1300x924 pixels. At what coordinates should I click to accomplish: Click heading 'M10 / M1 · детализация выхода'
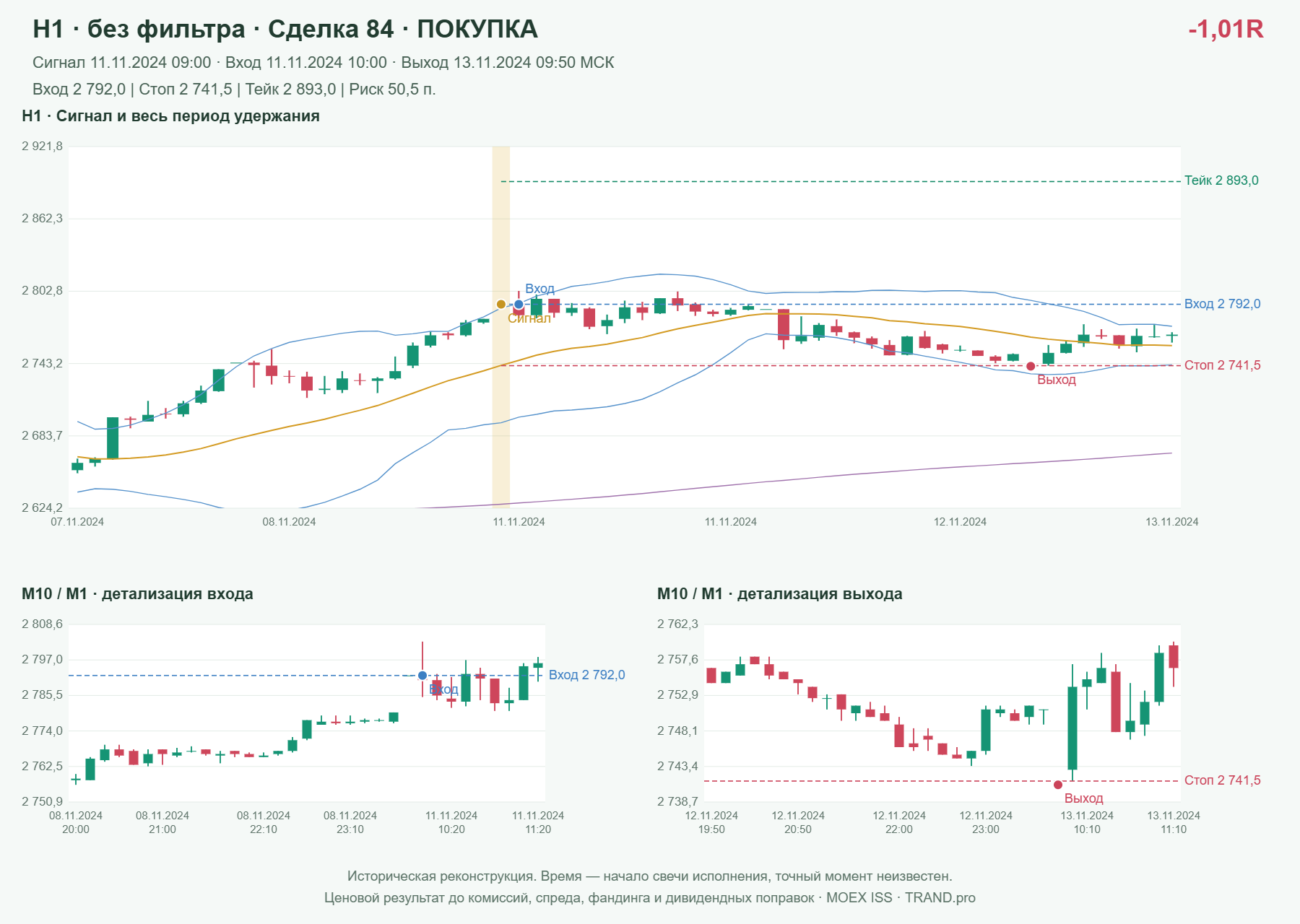click(x=780, y=594)
